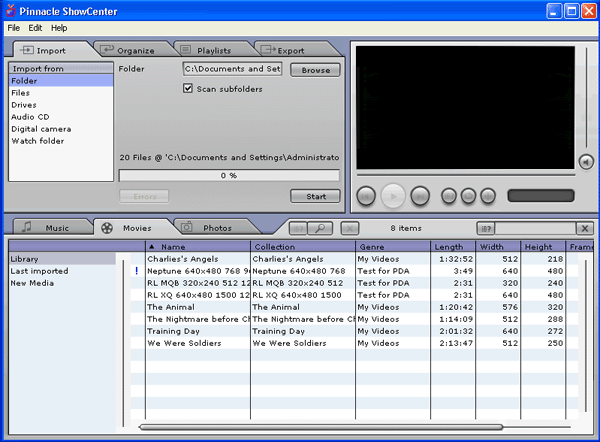This screenshot has width=600, height=442.
Task: Click the tree pane vertical scrollbar
Action: click(x=123, y=343)
